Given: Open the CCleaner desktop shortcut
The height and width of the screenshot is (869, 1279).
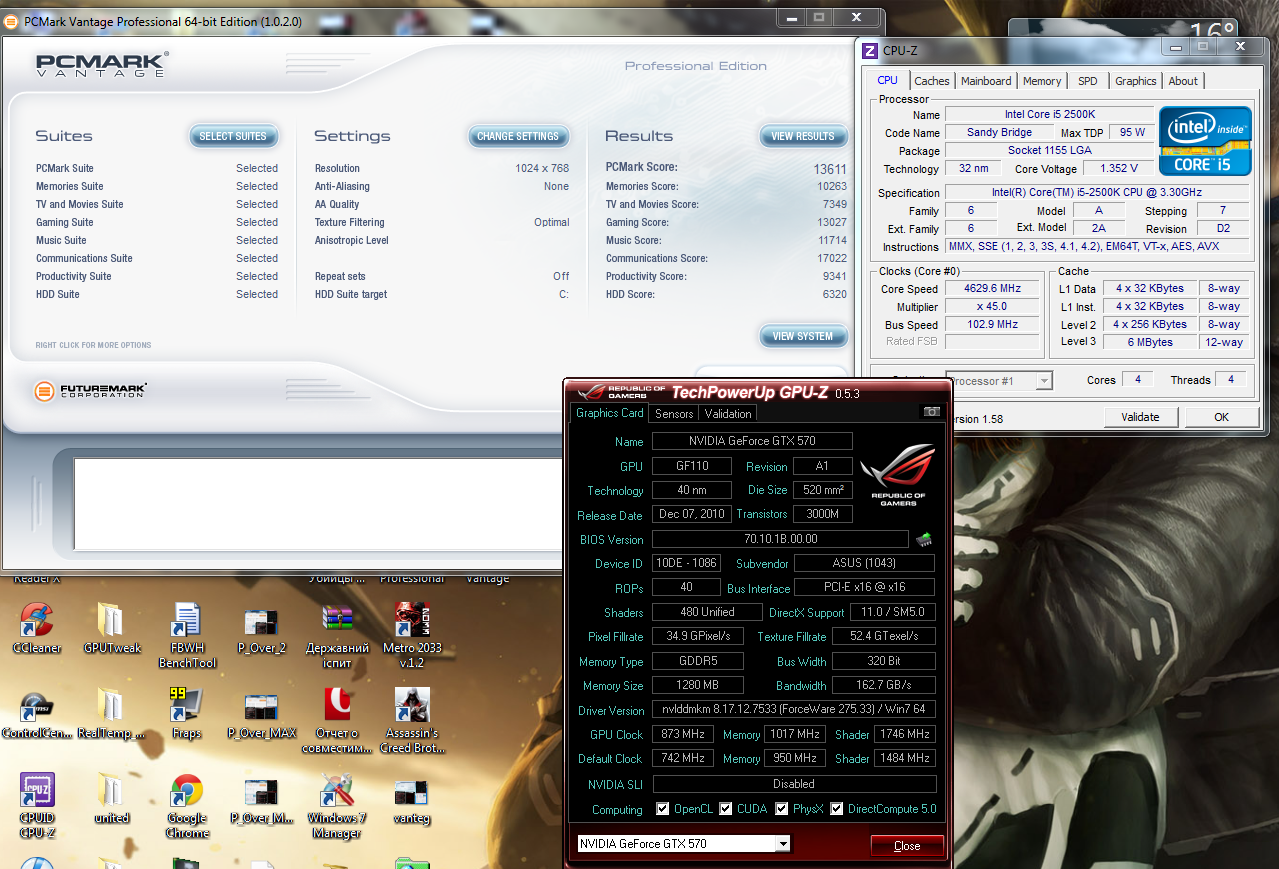Looking at the screenshot, I should tap(37, 628).
